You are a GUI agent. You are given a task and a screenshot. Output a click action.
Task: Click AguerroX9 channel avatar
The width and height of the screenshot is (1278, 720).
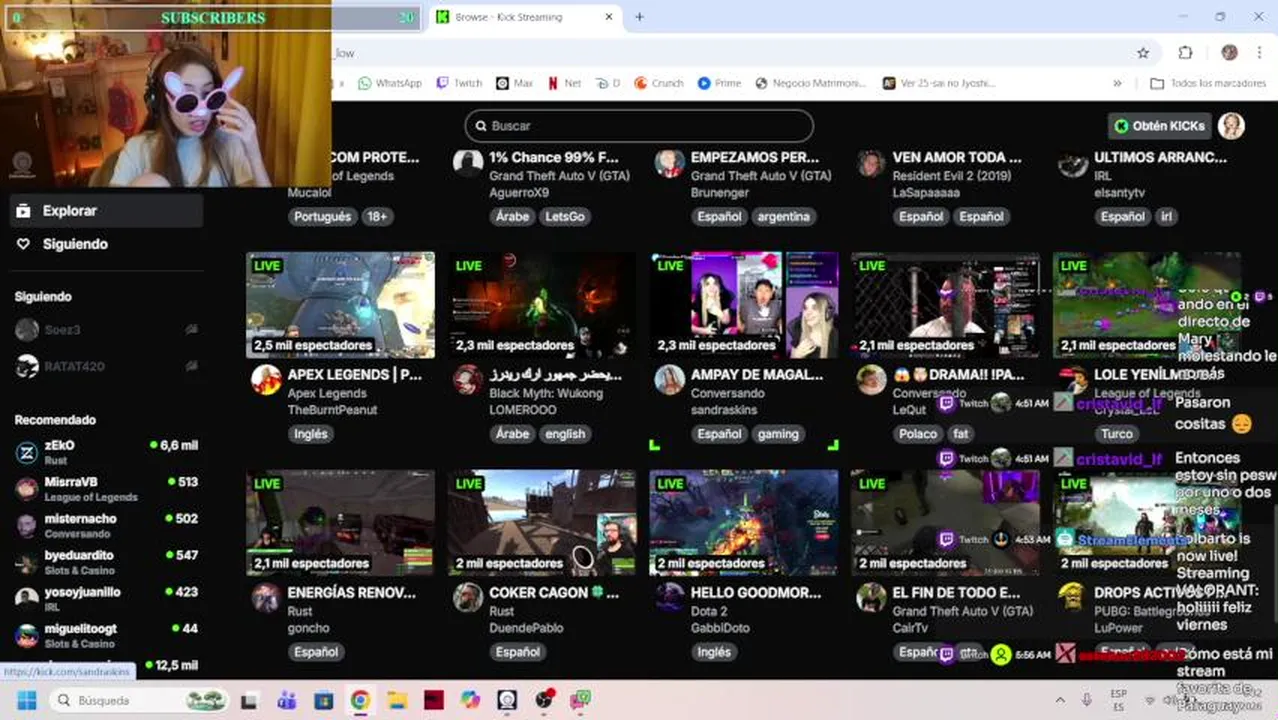468,163
